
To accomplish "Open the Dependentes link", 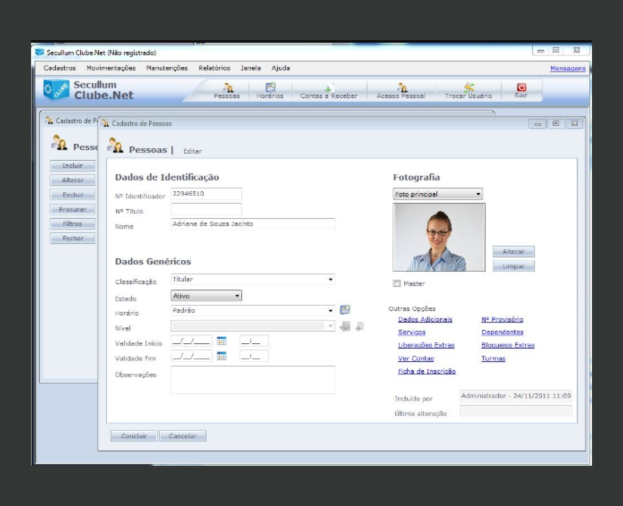I will point(502,332).
